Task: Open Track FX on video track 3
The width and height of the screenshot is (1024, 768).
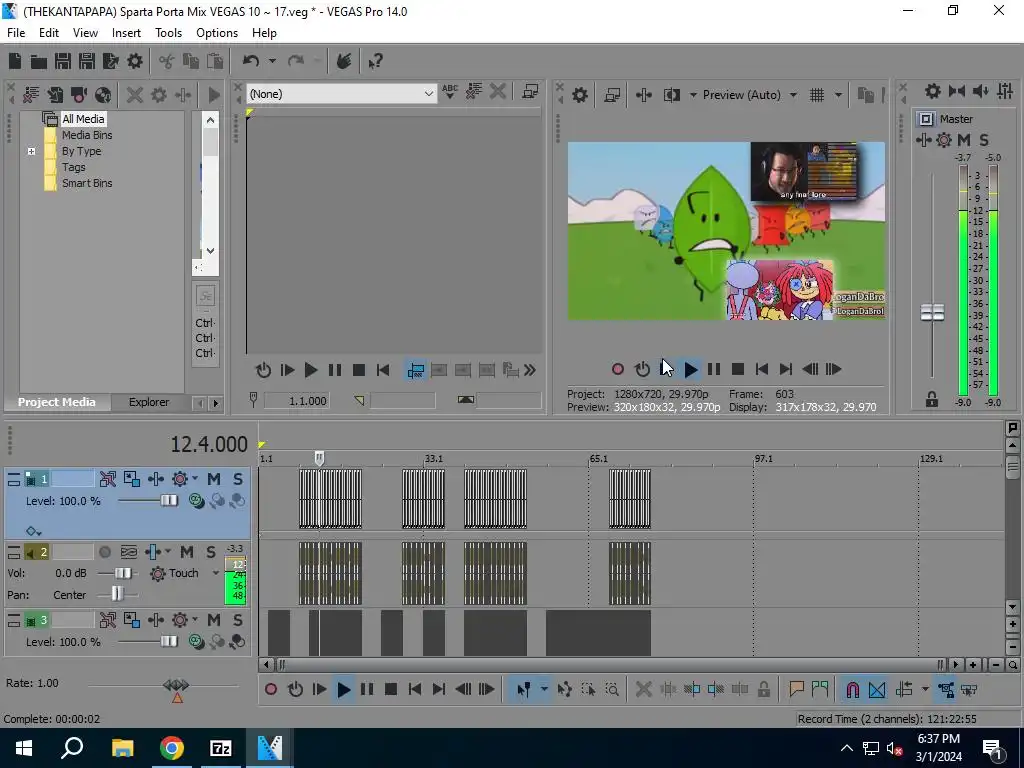Action: click(x=180, y=620)
